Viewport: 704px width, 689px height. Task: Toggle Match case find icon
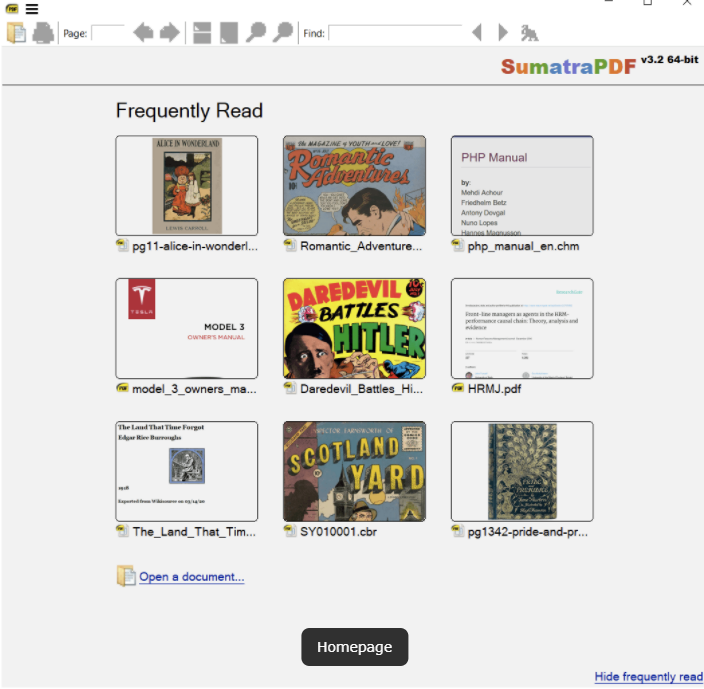(x=529, y=33)
